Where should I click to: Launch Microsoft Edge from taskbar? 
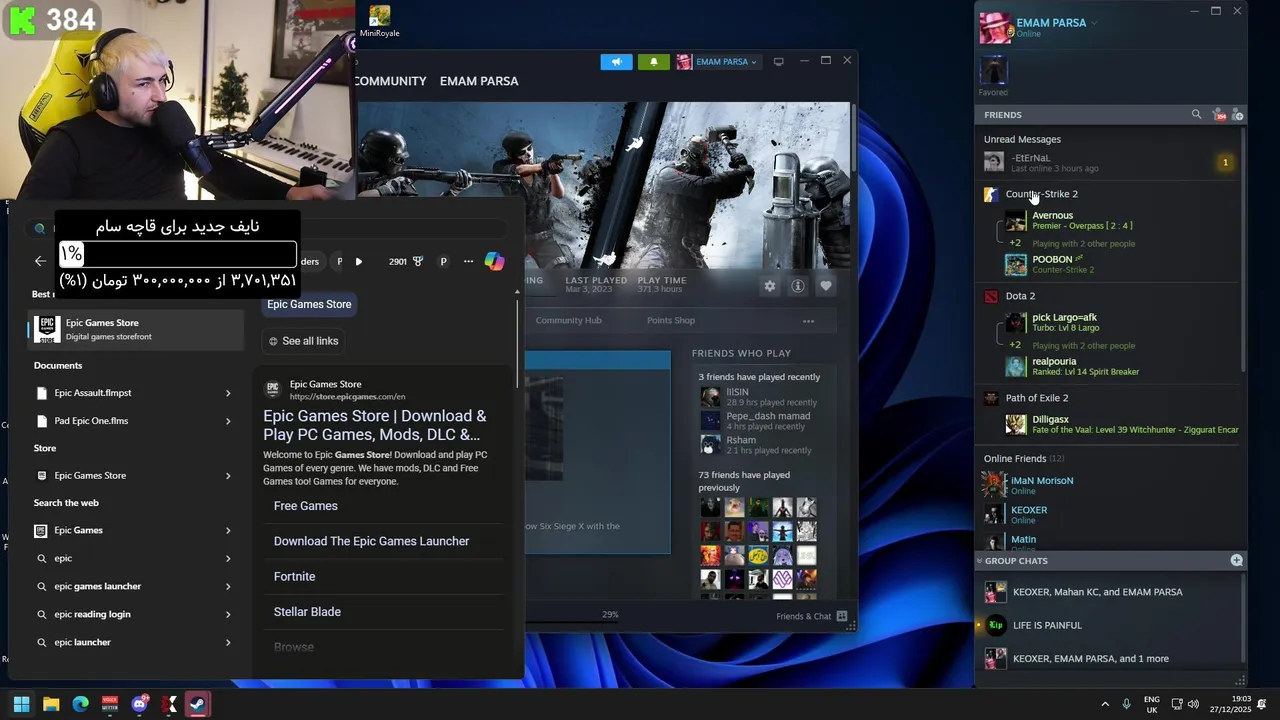pos(80,704)
